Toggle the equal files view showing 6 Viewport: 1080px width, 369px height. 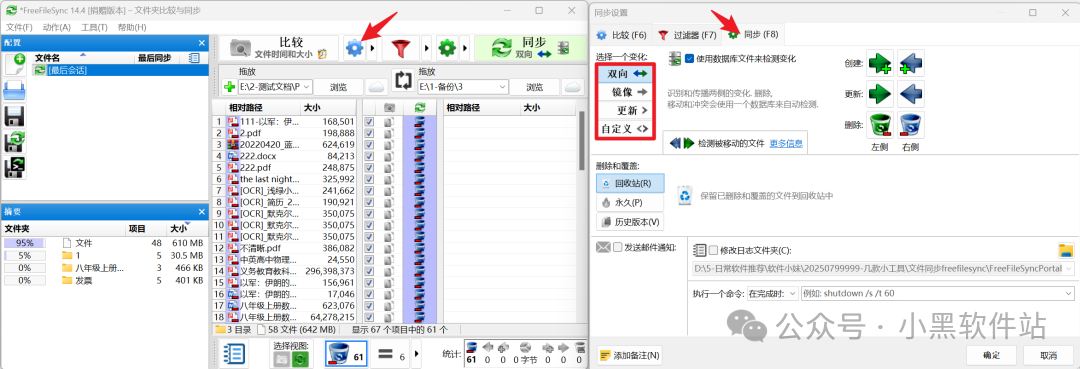click(391, 355)
